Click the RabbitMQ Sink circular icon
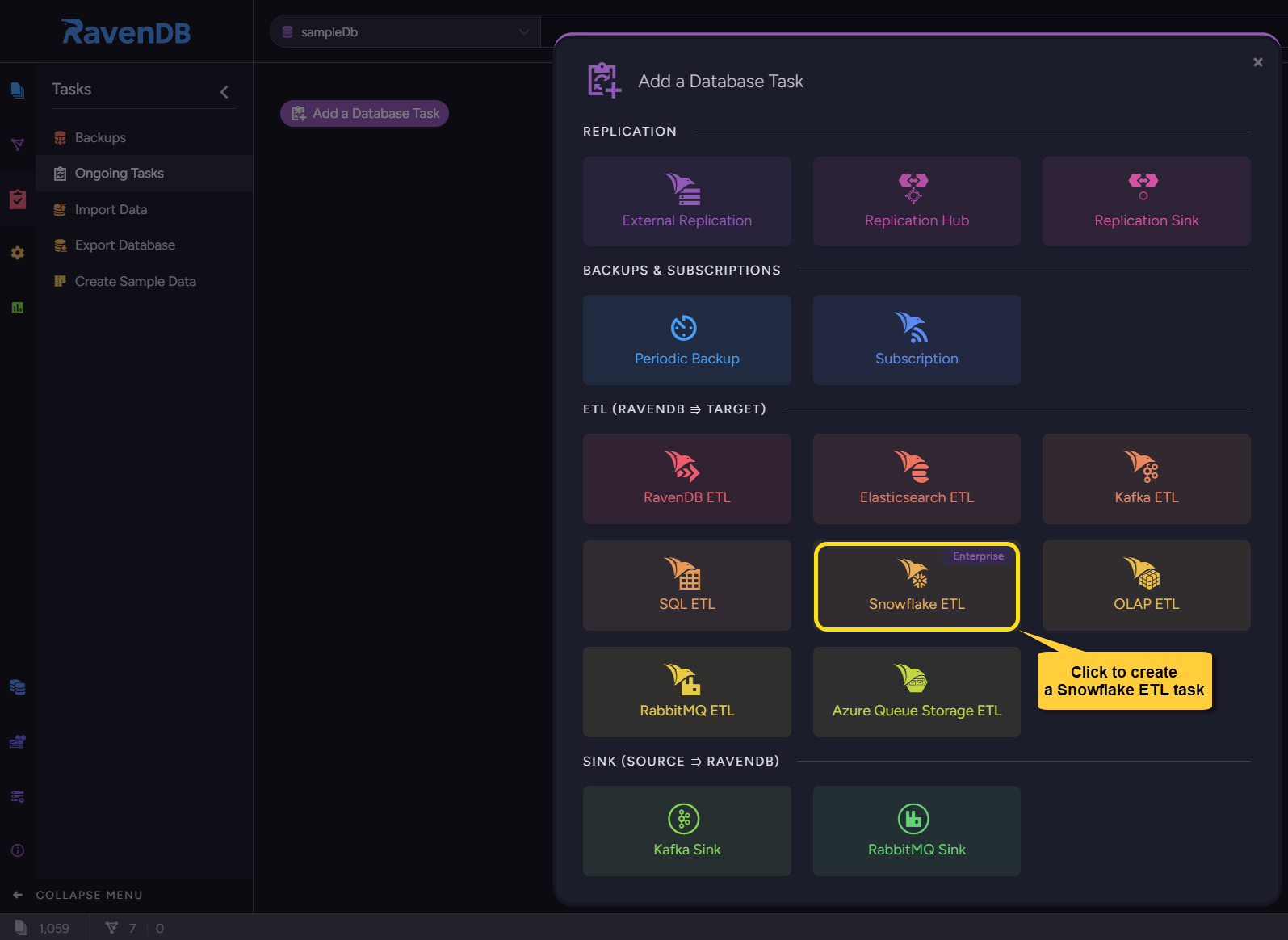The height and width of the screenshot is (940, 1288). 913,819
